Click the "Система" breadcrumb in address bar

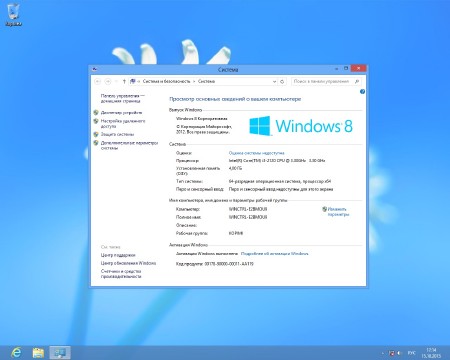pyautogui.click(x=206, y=81)
